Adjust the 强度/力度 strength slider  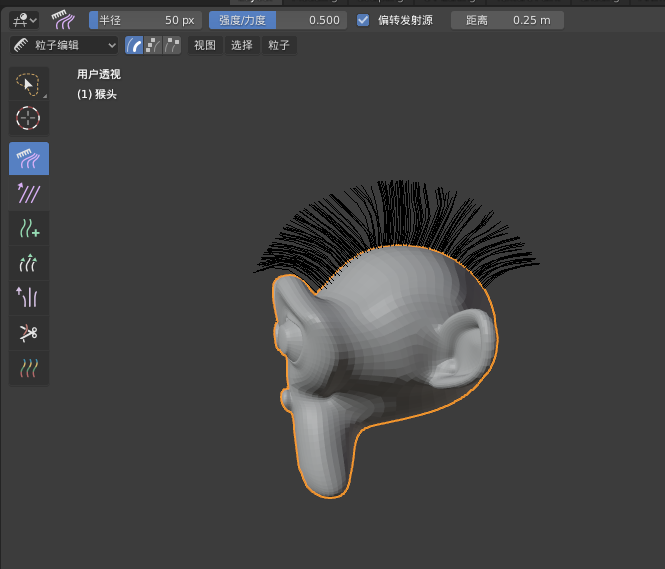[x=278, y=20]
